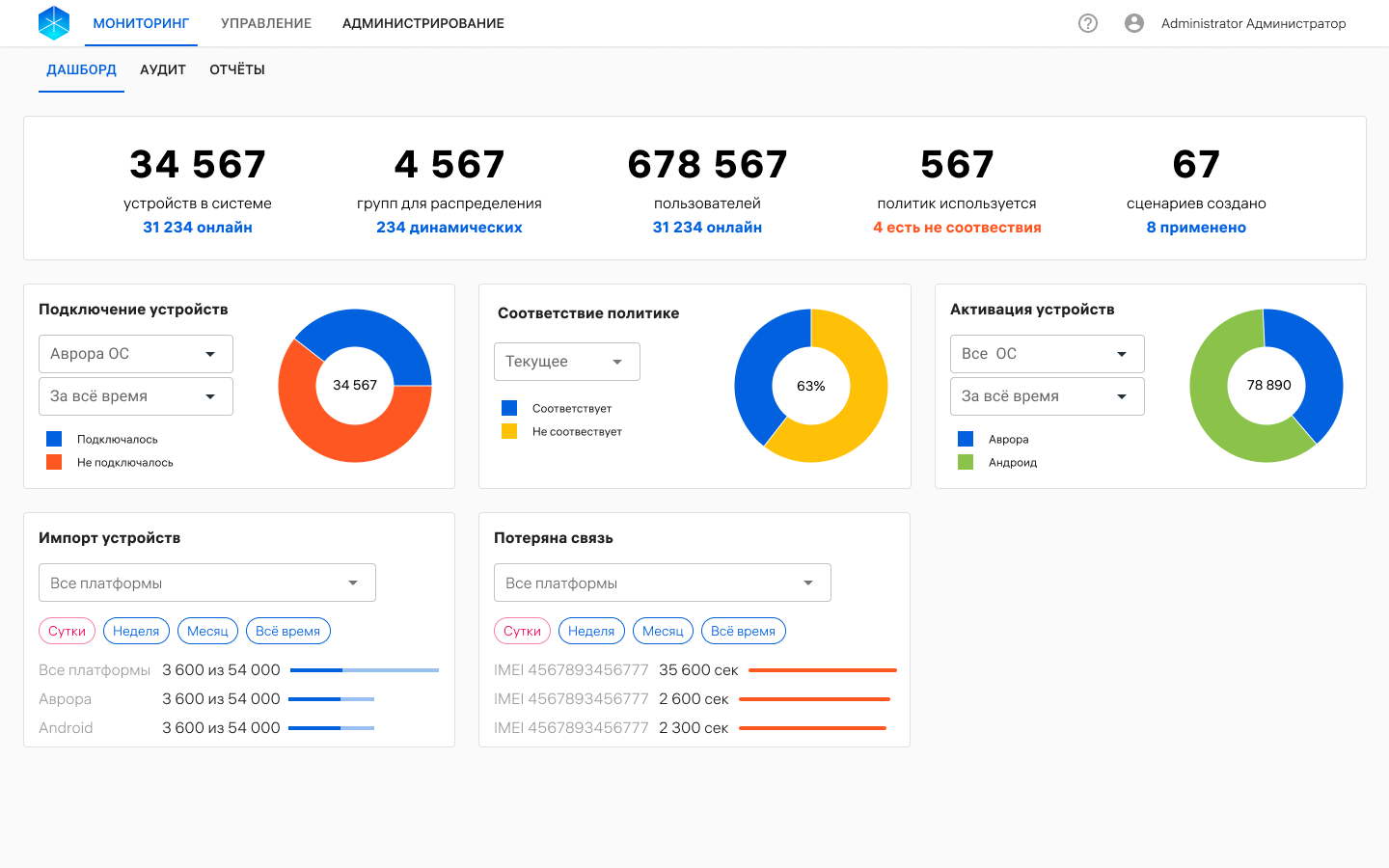Select Сутки filter in Импорт устройств
The height and width of the screenshot is (868, 1389).
pyautogui.click(x=68, y=631)
